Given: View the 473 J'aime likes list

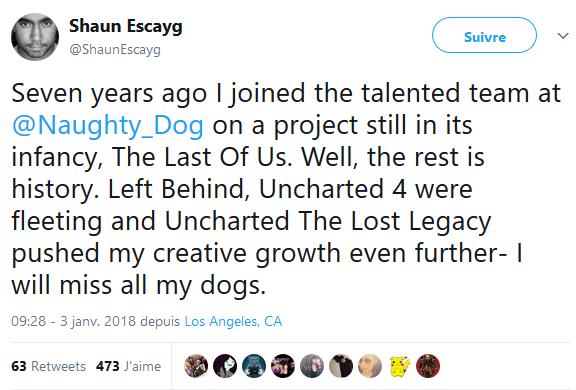Looking at the screenshot, I should (129, 366).
